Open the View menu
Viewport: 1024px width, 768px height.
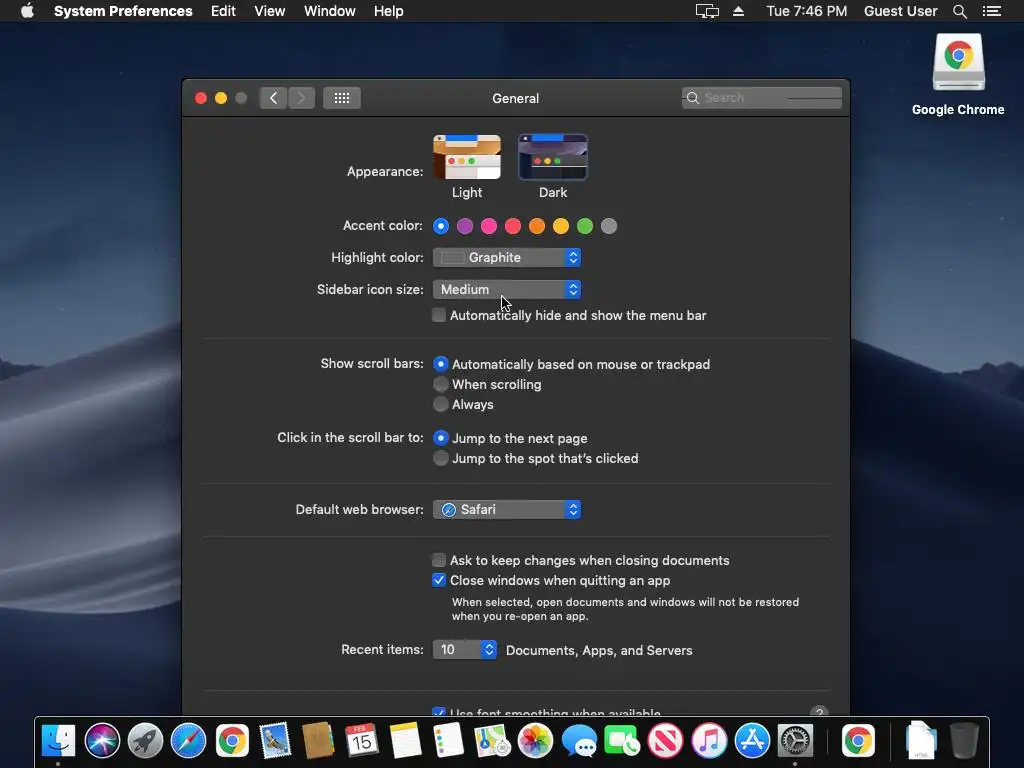click(269, 11)
